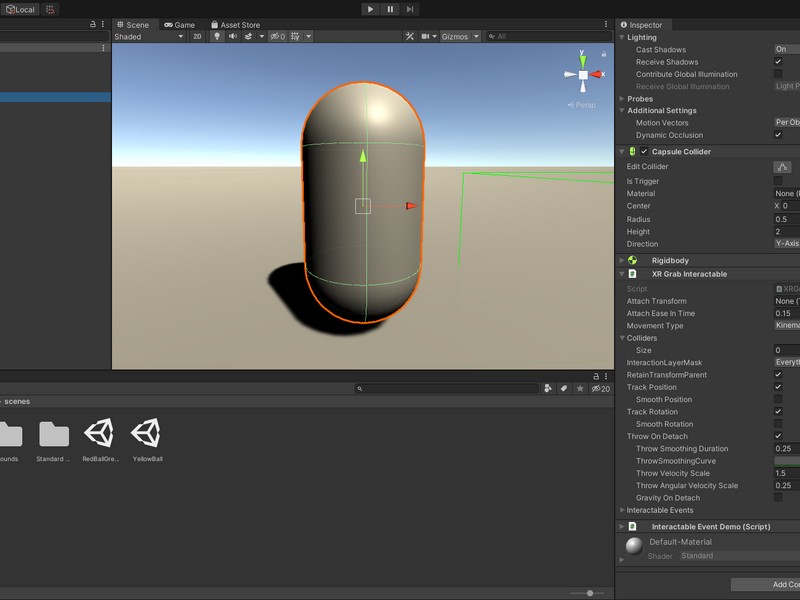Toggle scene audio with the speaker icon
The height and width of the screenshot is (600, 800).
click(x=233, y=36)
